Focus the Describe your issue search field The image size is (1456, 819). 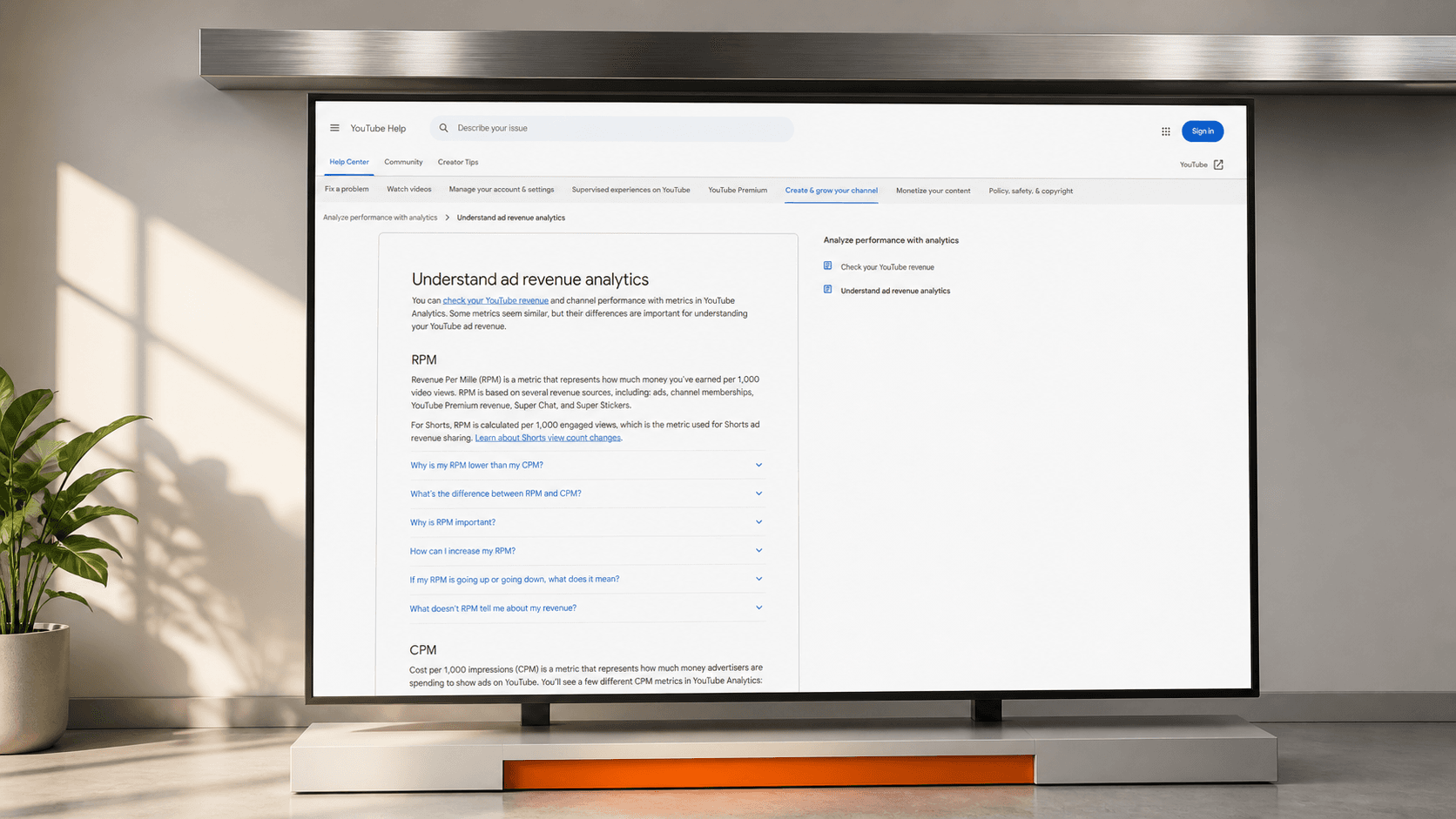point(611,129)
